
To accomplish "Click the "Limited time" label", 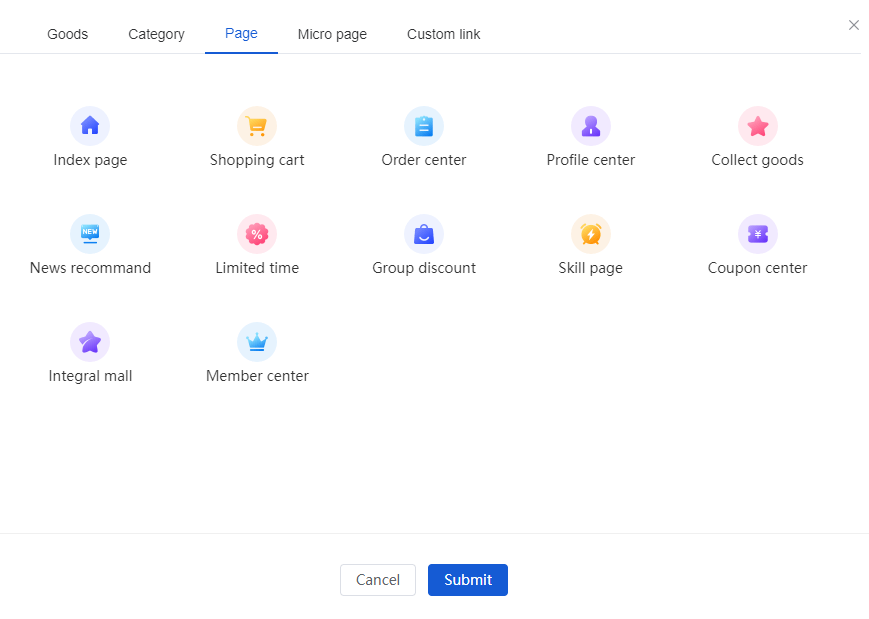I will (257, 268).
